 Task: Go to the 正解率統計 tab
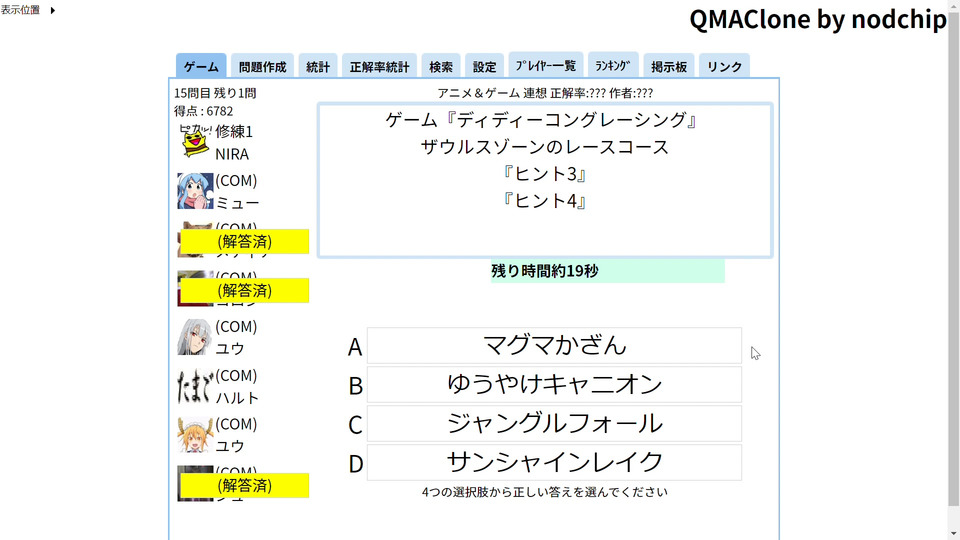coord(379,66)
